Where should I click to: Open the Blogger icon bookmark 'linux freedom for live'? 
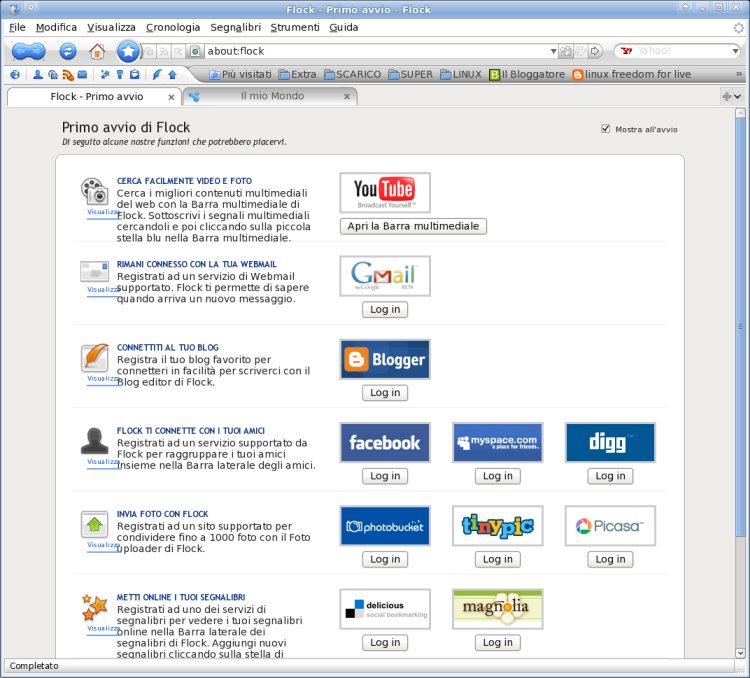point(631,75)
